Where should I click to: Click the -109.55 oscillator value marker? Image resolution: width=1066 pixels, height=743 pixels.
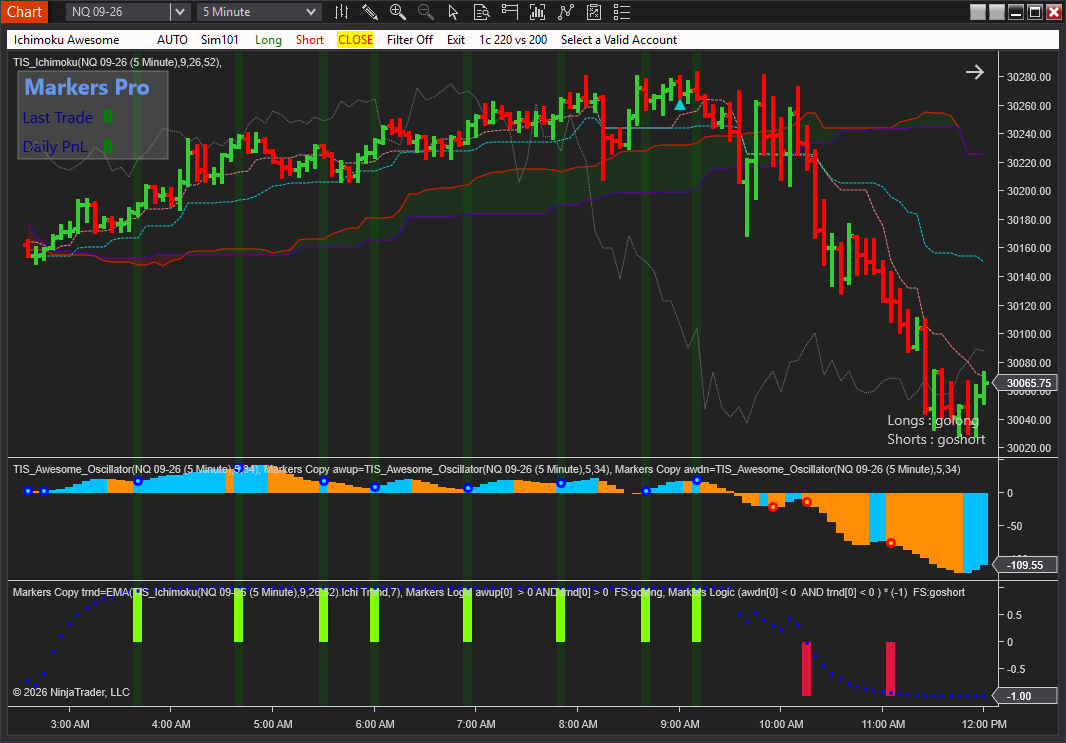coord(1025,565)
